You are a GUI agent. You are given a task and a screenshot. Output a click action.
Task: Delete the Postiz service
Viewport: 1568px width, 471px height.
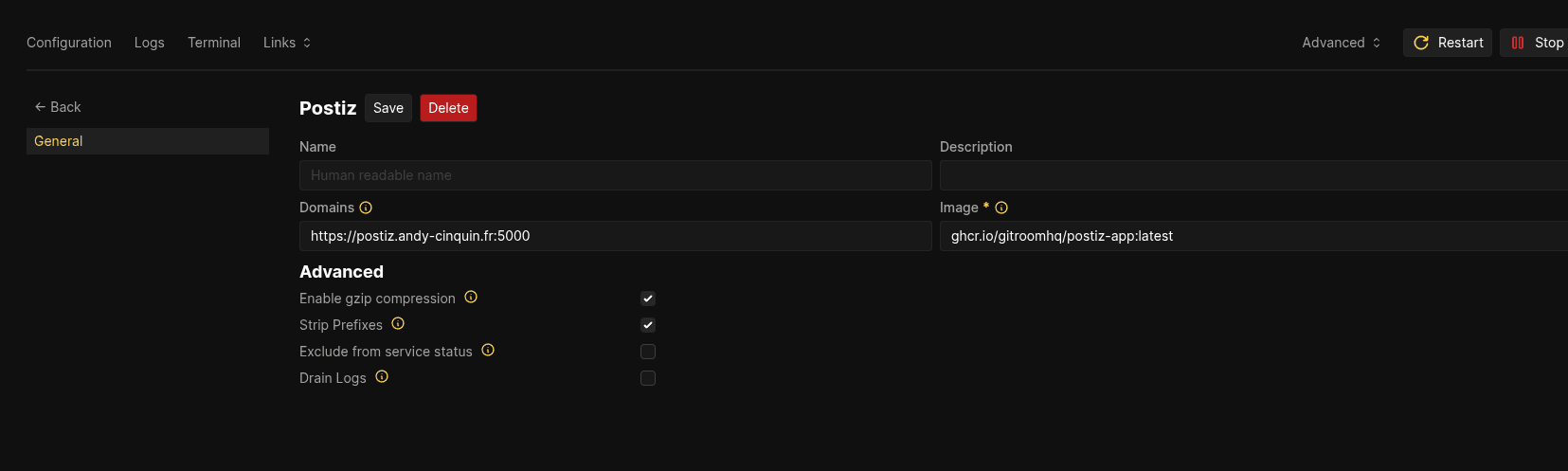pos(448,108)
